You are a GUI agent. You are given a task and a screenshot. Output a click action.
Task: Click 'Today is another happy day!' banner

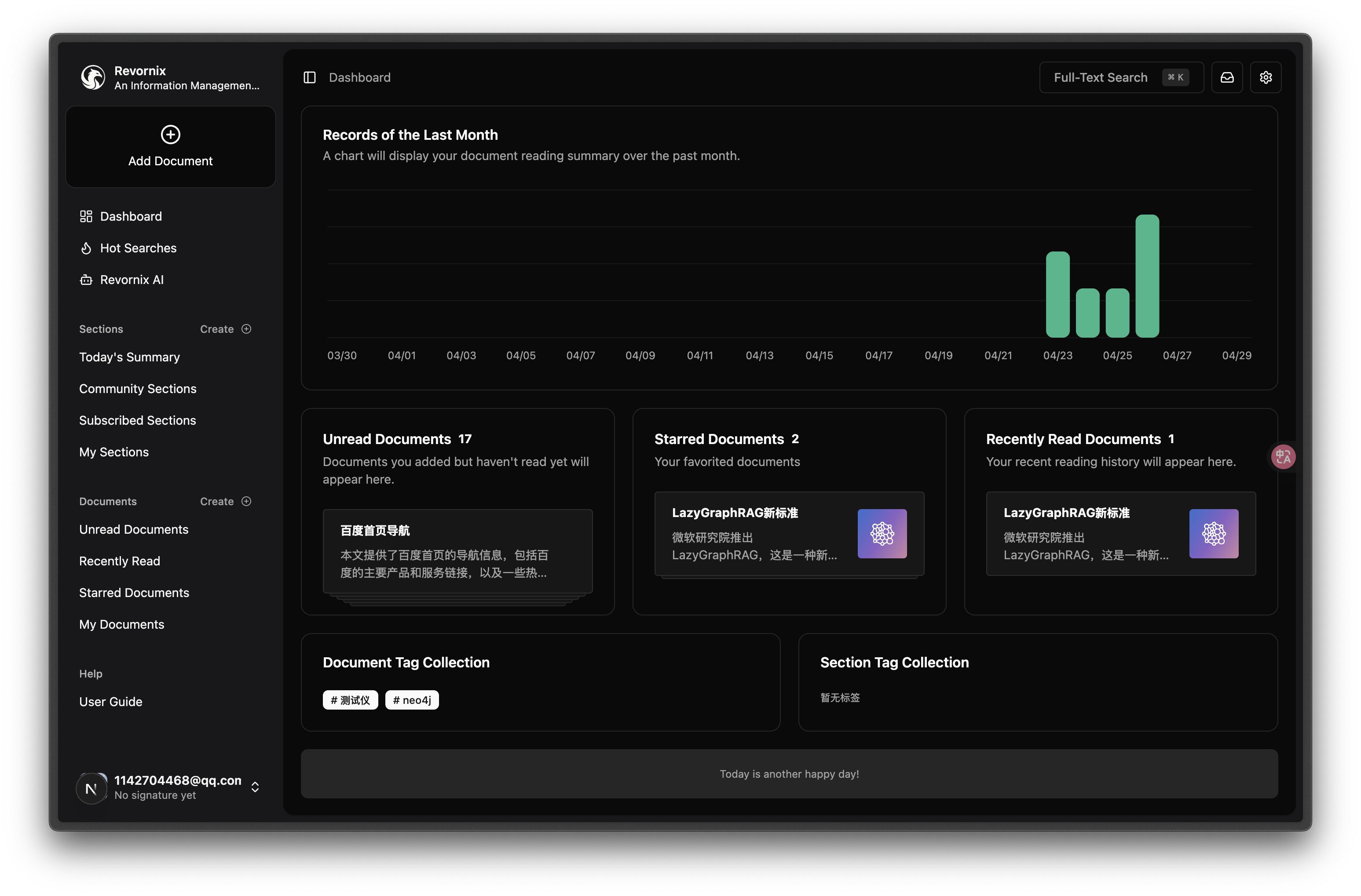789,774
